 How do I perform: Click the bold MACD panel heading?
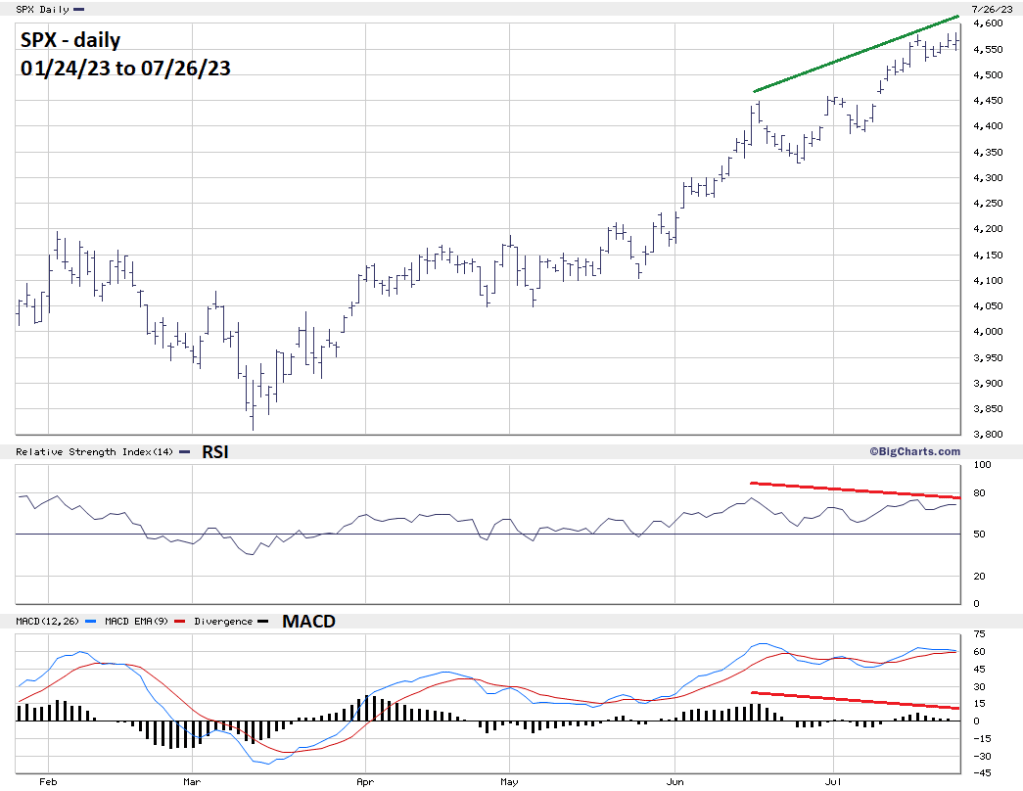pyautogui.click(x=308, y=622)
